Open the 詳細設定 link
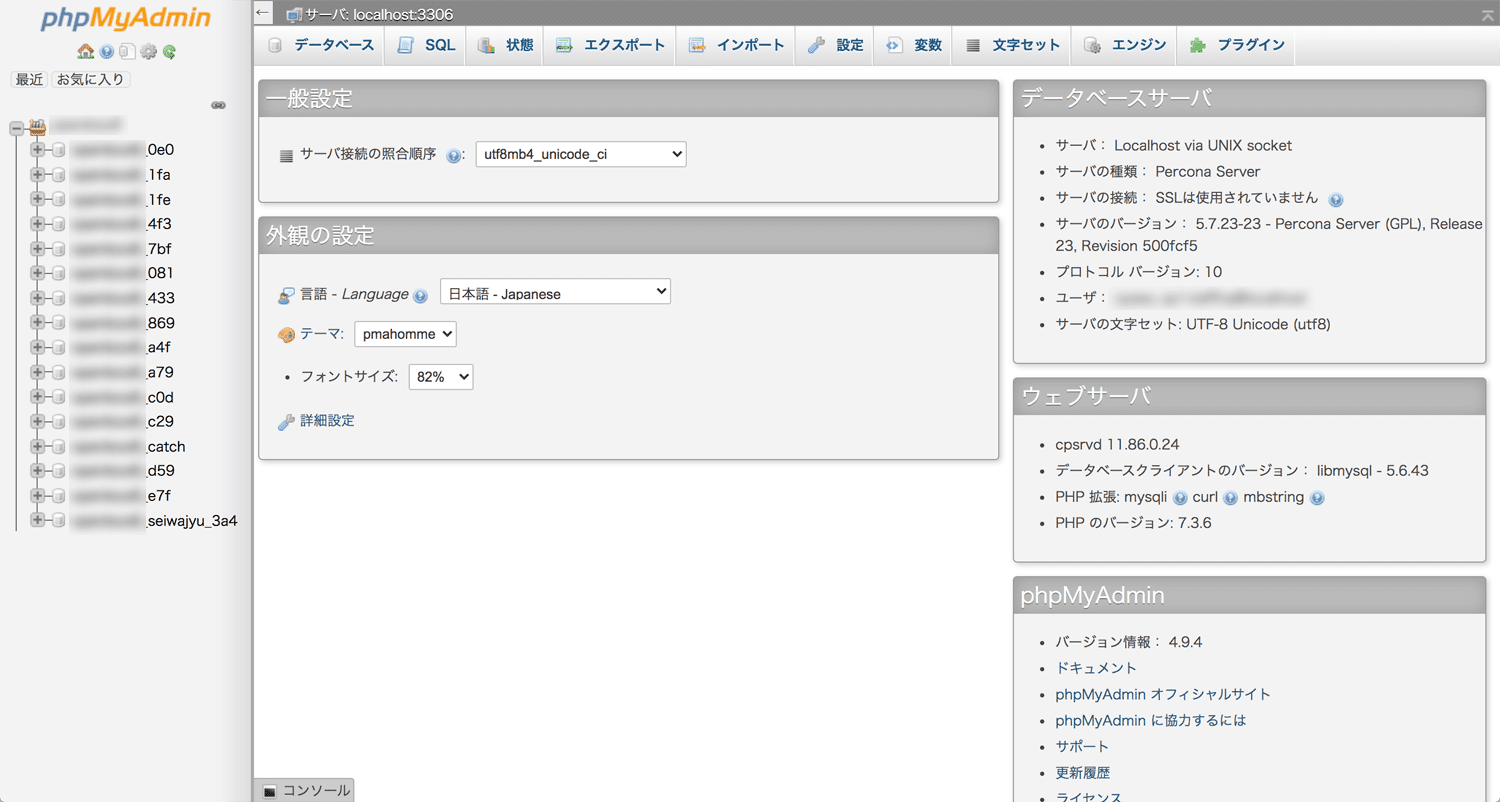 point(327,421)
